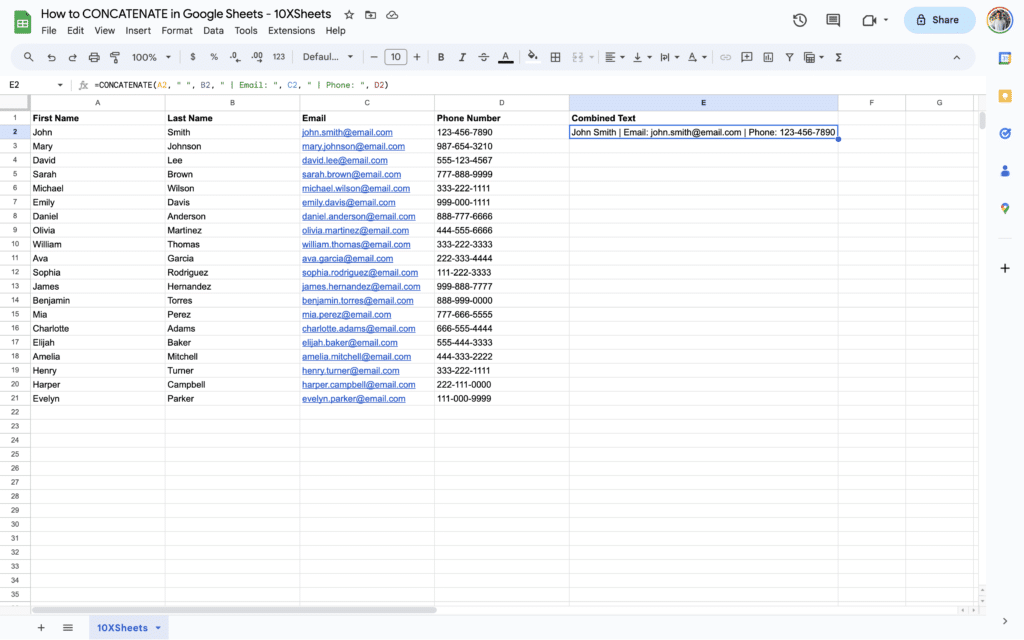The image size is (1024, 640).
Task: Toggle bold formatting
Action: (x=441, y=57)
